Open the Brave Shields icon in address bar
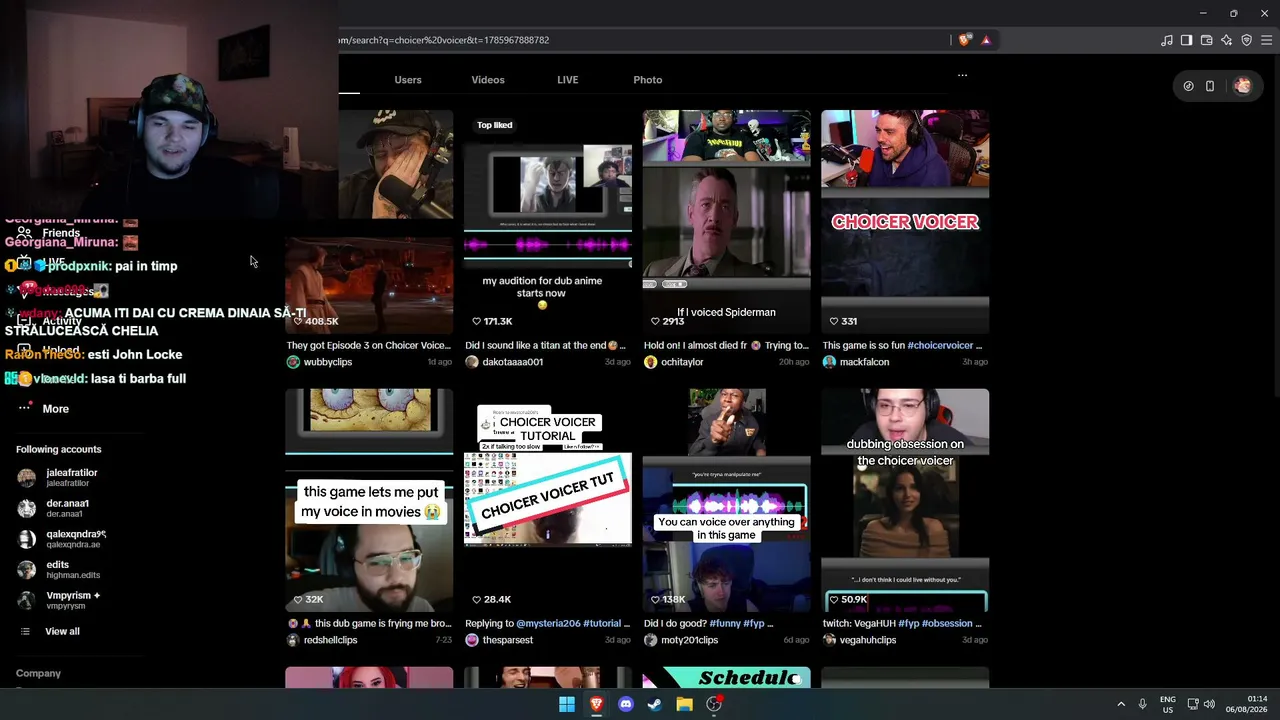1280x720 pixels. coord(964,40)
